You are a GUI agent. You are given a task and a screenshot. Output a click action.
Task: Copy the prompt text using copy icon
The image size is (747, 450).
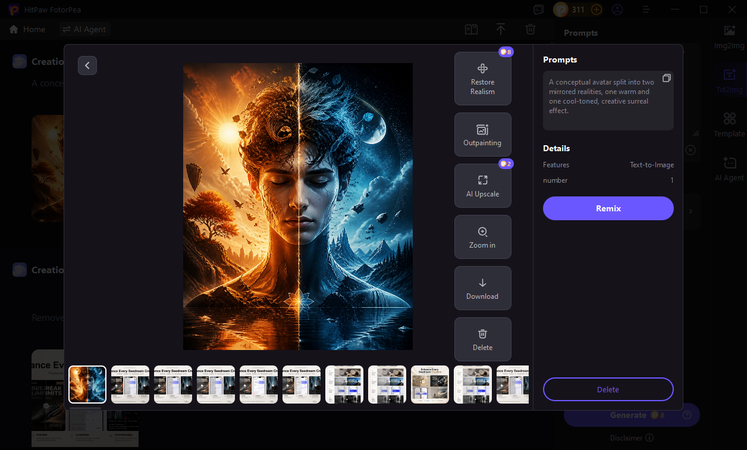(666, 78)
